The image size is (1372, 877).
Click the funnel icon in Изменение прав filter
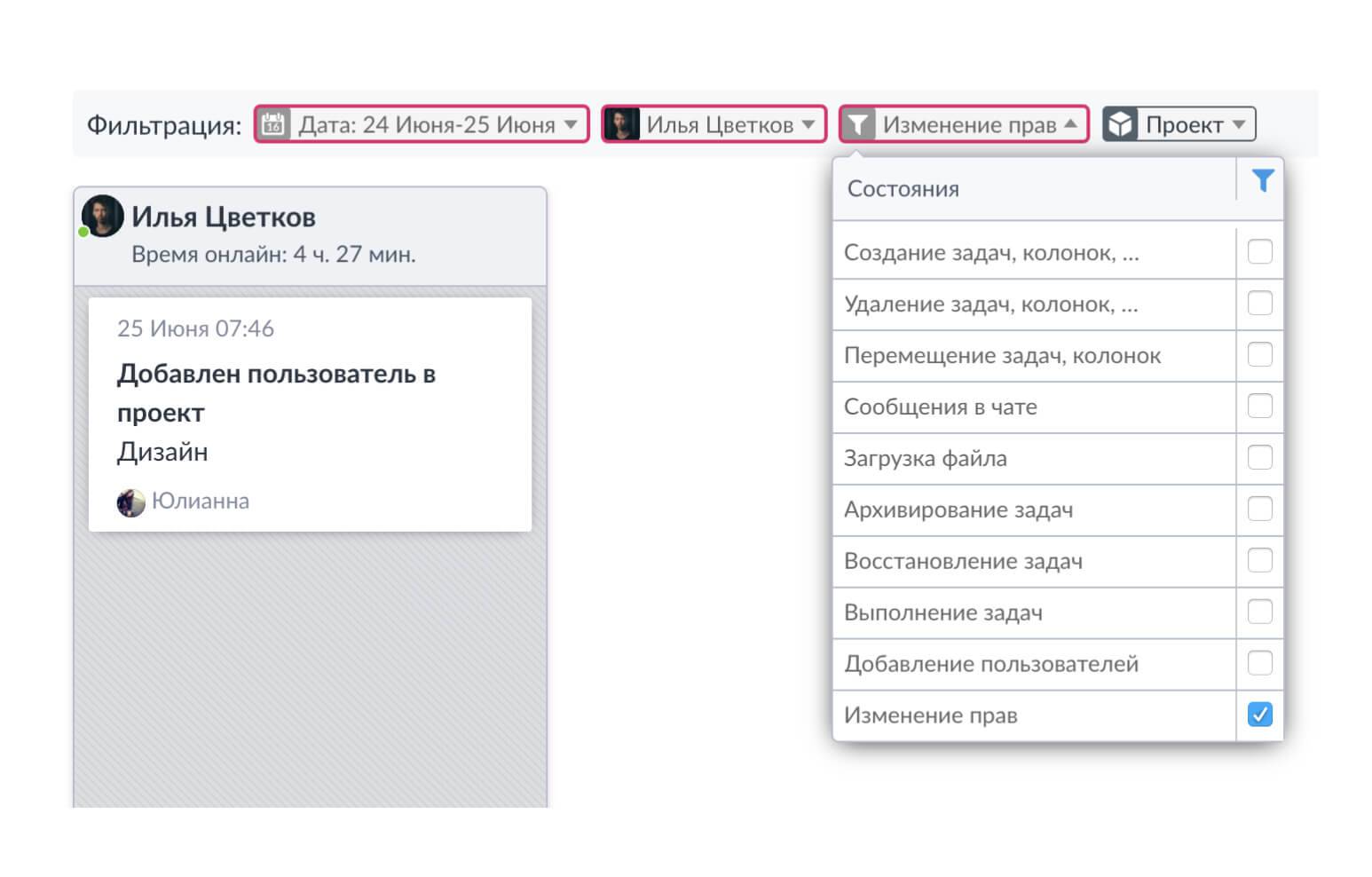(857, 124)
